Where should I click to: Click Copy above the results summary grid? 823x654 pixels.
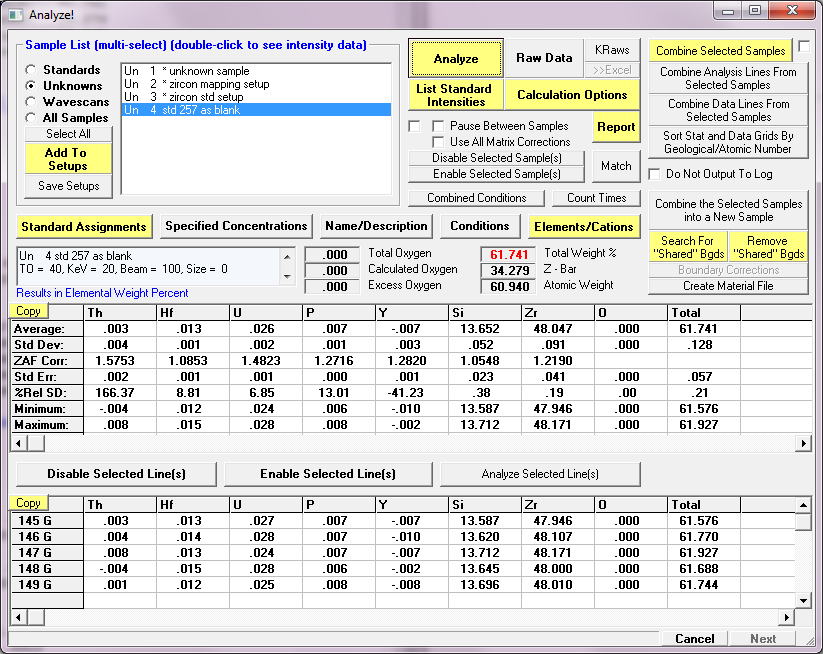[28, 311]
